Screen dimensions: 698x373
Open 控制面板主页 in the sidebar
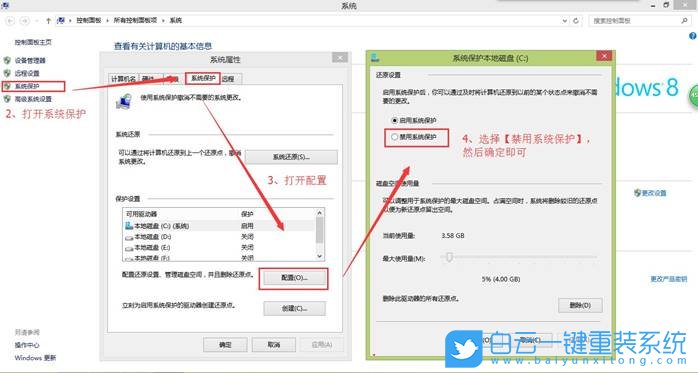33,42
